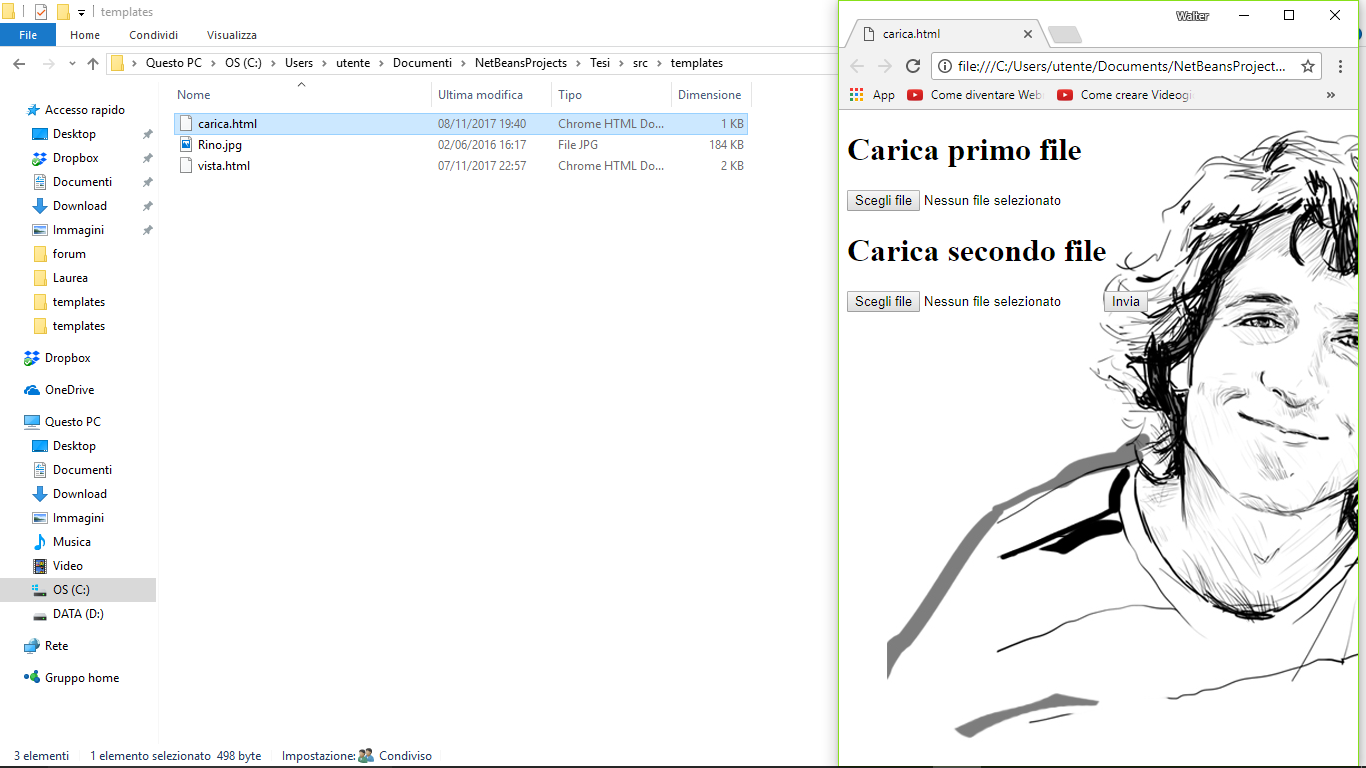1366x768 pixels.
Task: Go up one folder level in Explorer
Action: pyautogui.click(x=93, y=63)
